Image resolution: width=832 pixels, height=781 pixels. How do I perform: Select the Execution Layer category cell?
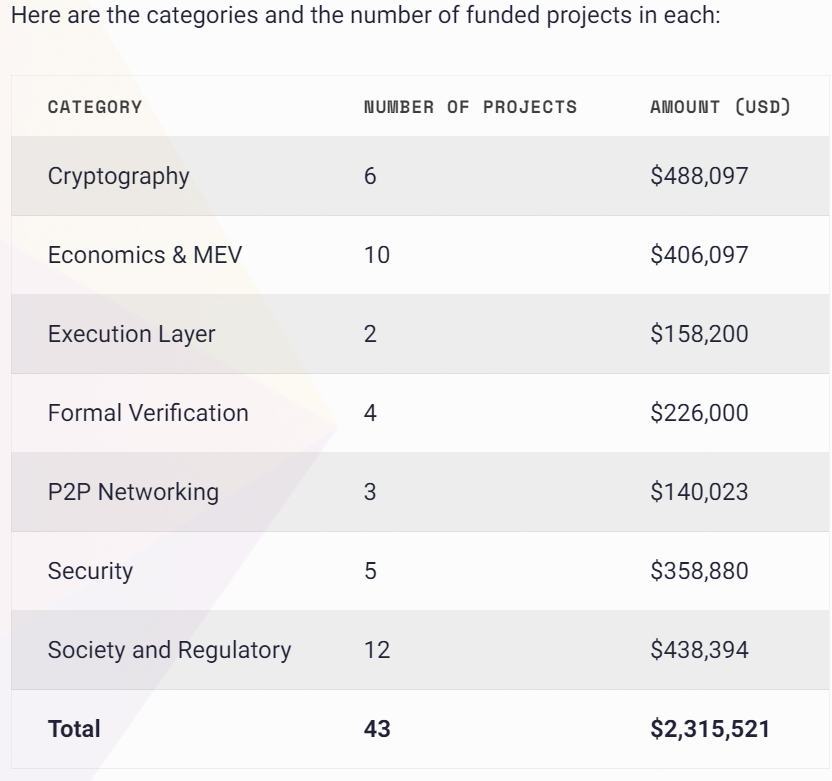point(131,334)
